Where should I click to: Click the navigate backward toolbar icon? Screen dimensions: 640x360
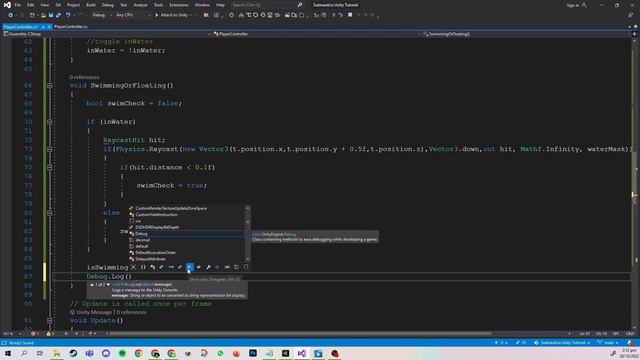coord(10,15)
